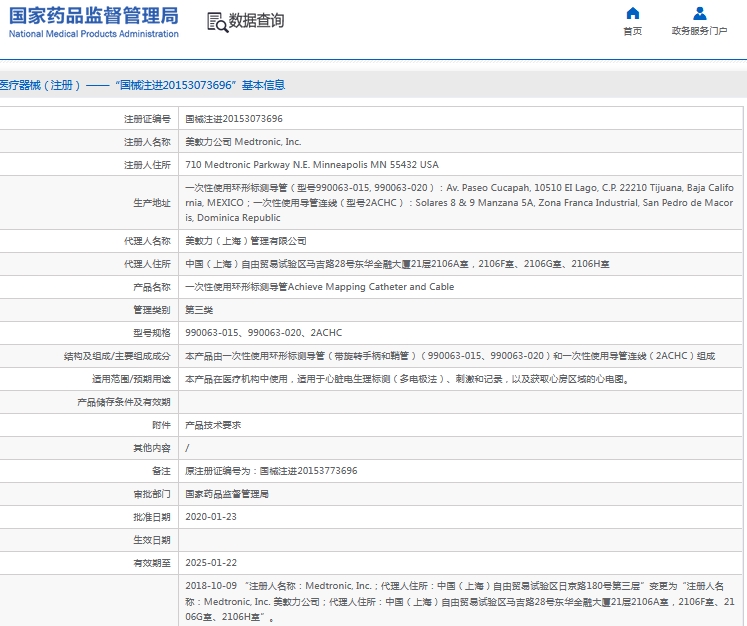The image size is (747, 626).
Task: Select the 2018-10-09 change record text
Action: coord(460,601)
